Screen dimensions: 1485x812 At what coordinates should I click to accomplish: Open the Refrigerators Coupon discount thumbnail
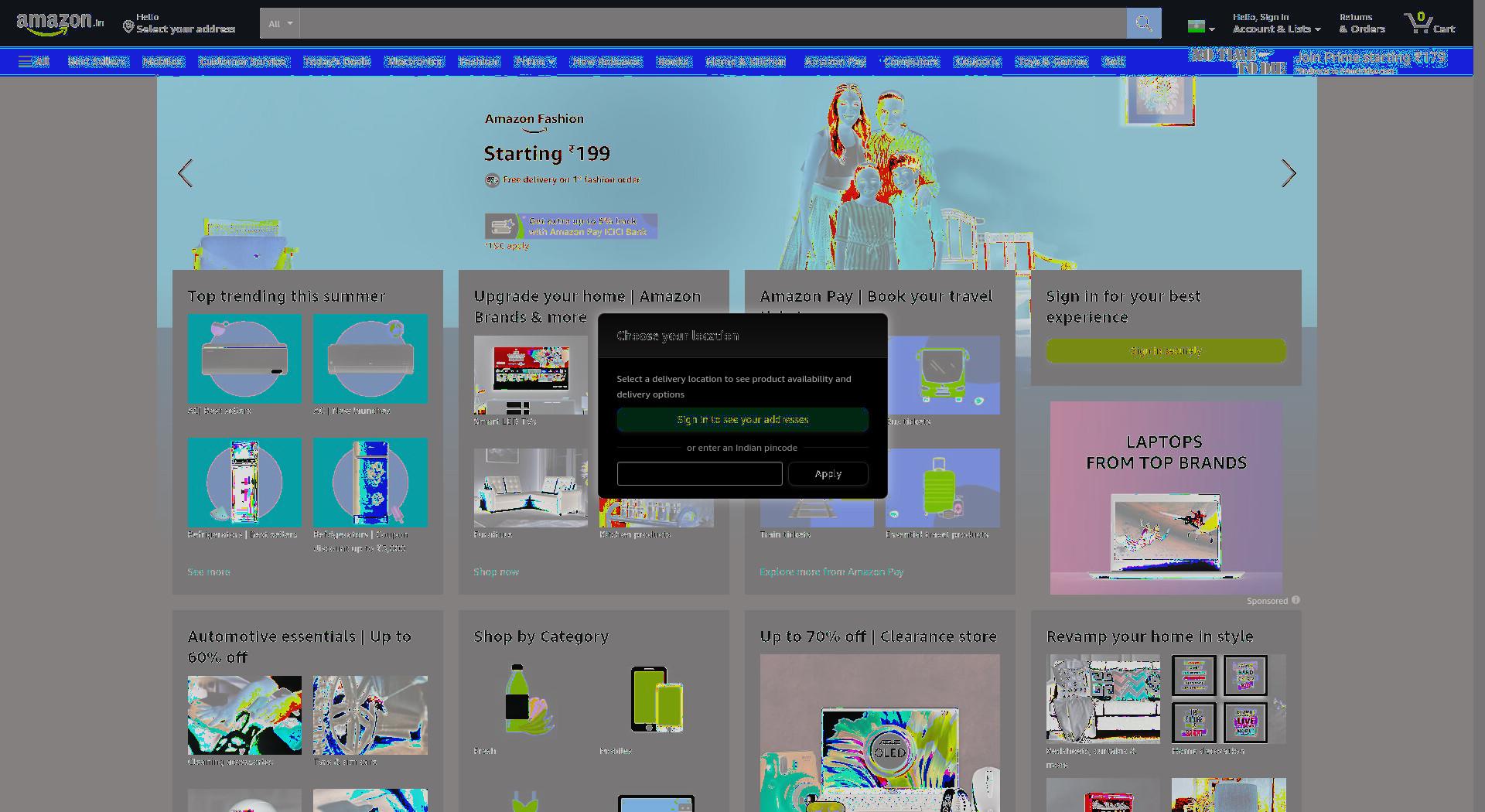(370, 482)
